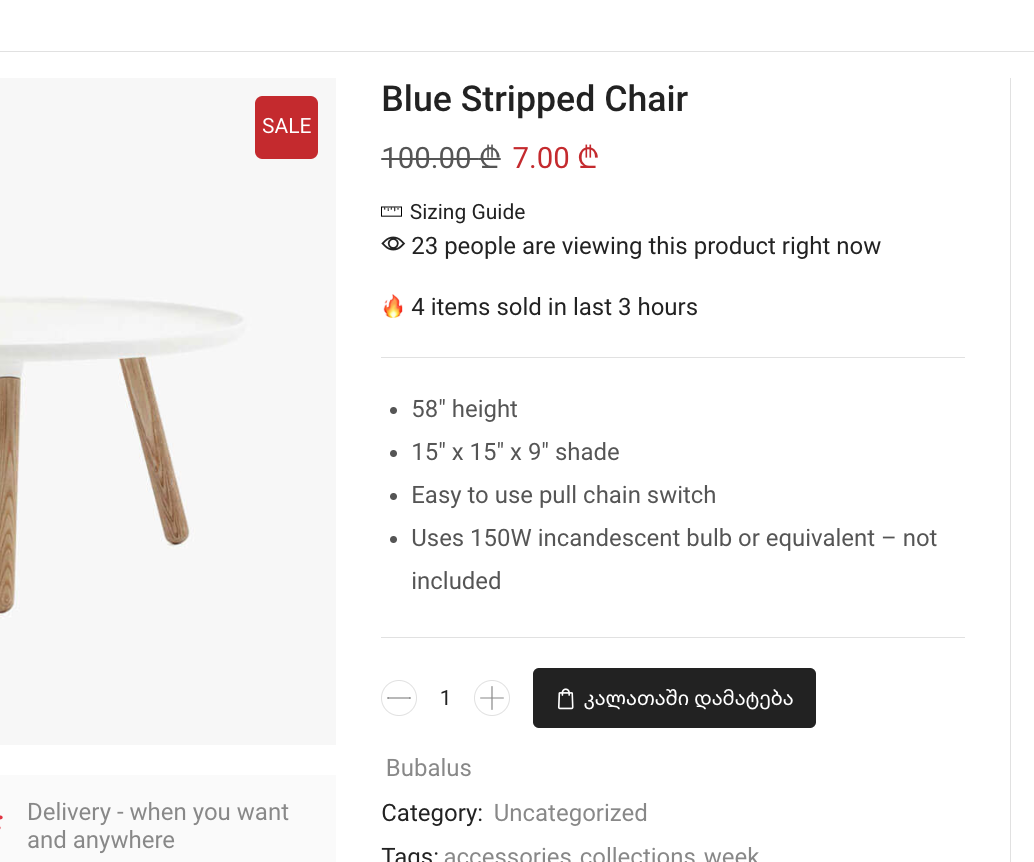Open the Bubalus brand link

click(x=429, y=768)
